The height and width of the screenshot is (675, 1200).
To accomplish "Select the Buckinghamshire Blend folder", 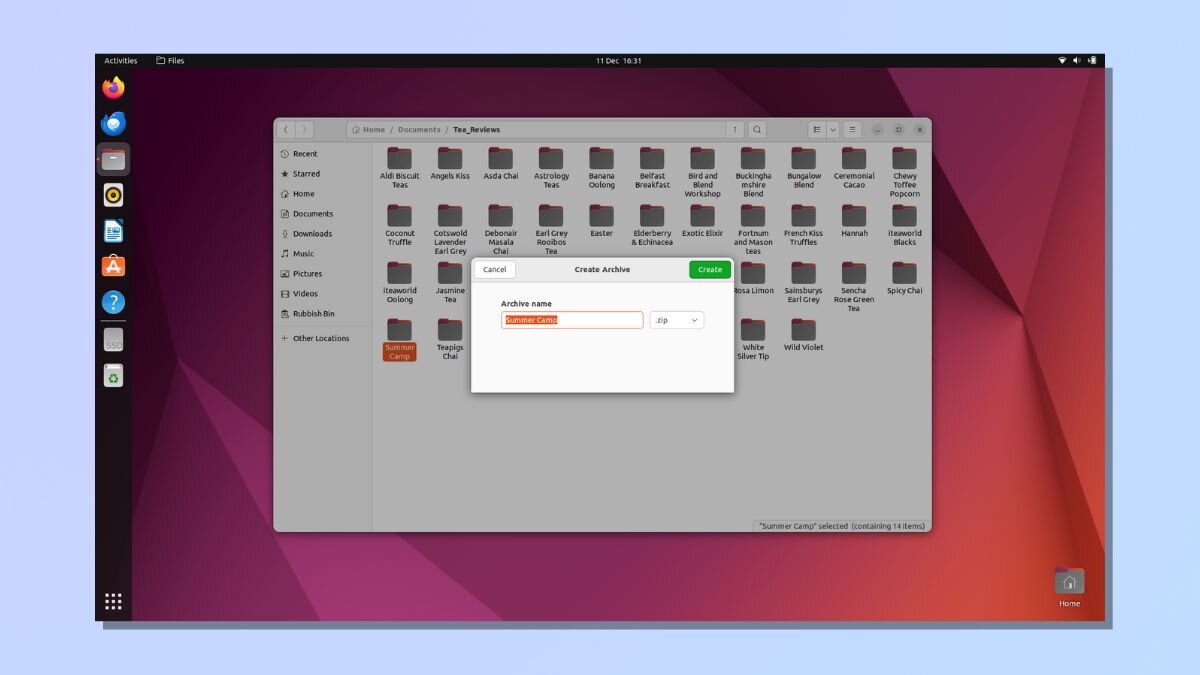I will coord(753,172).
